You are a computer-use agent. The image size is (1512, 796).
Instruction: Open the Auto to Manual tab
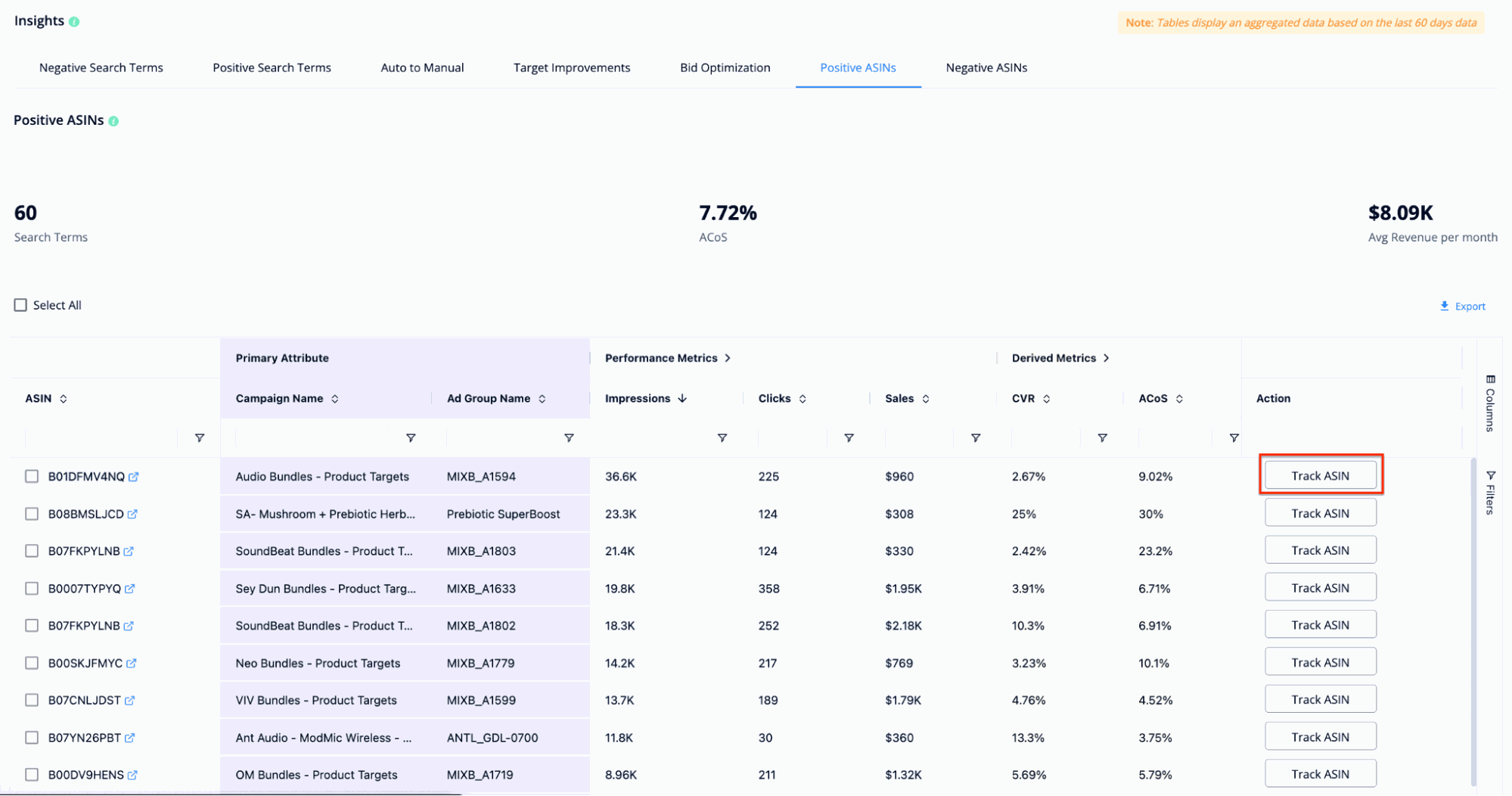click(x=422, y=68)
